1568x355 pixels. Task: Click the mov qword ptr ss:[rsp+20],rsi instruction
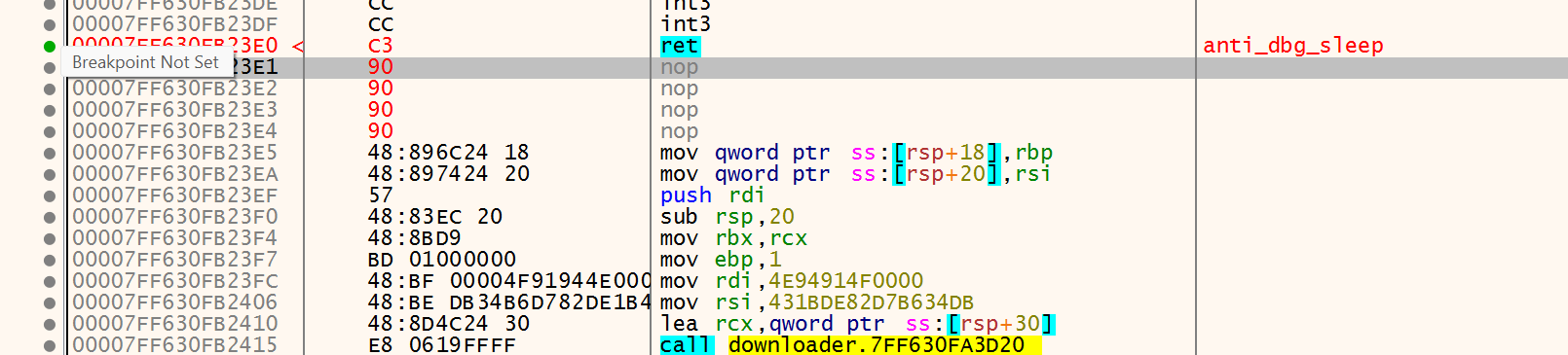855,174
